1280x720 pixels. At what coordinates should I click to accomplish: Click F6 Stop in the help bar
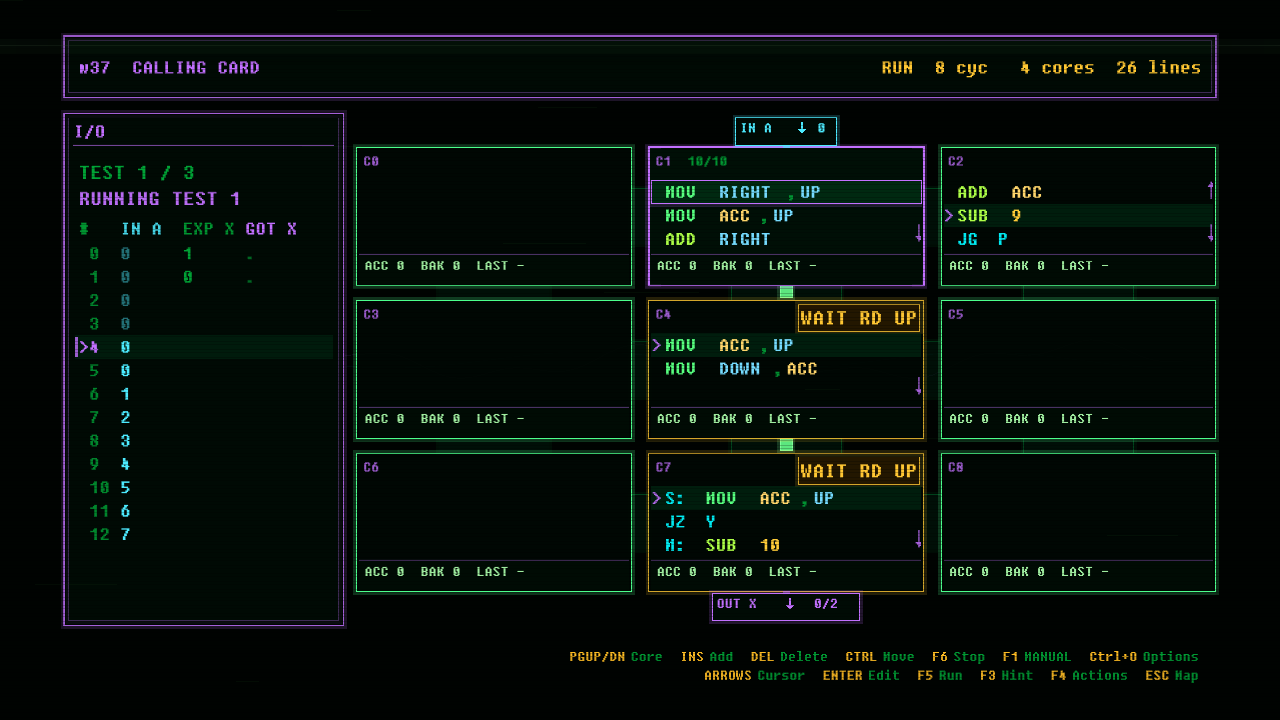pyautogui.click(x=958, y=657)
